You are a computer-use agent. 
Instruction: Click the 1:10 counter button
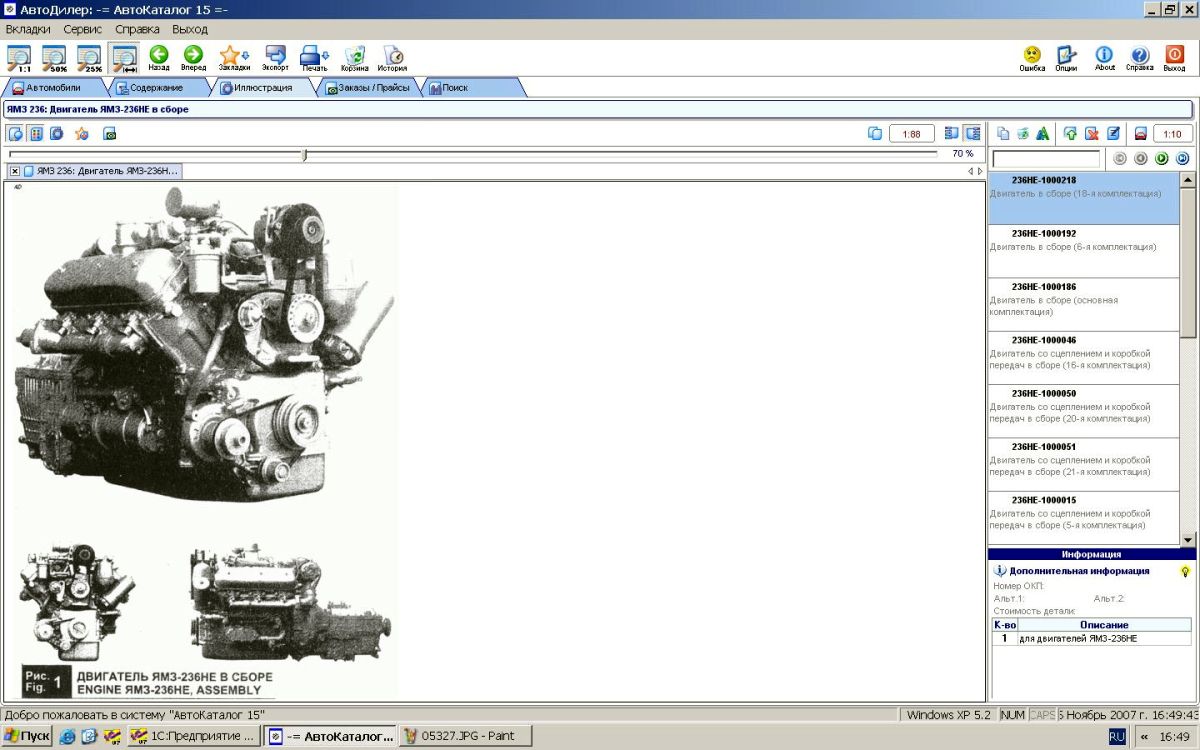[1173, 133]
